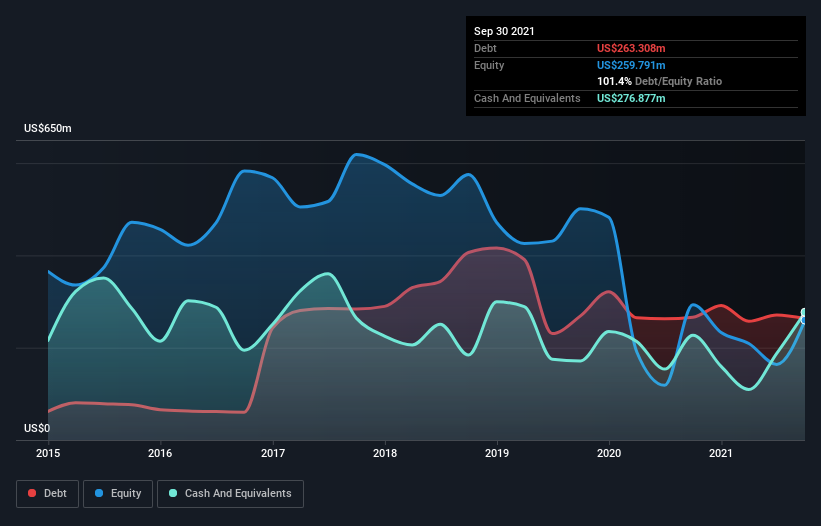Screen dimensions: 821x526
Task: Click the teal Cash And Equivalents legend dot
Action: (x=173, y=493)
